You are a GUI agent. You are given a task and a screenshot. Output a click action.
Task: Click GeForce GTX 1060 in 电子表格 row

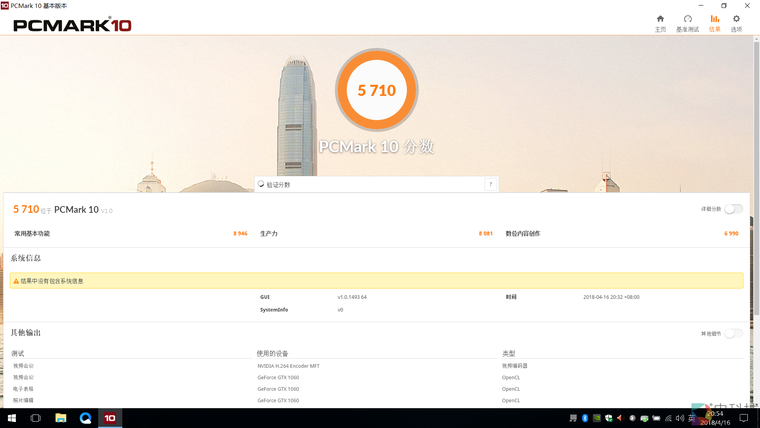click(x=278, y=389)
